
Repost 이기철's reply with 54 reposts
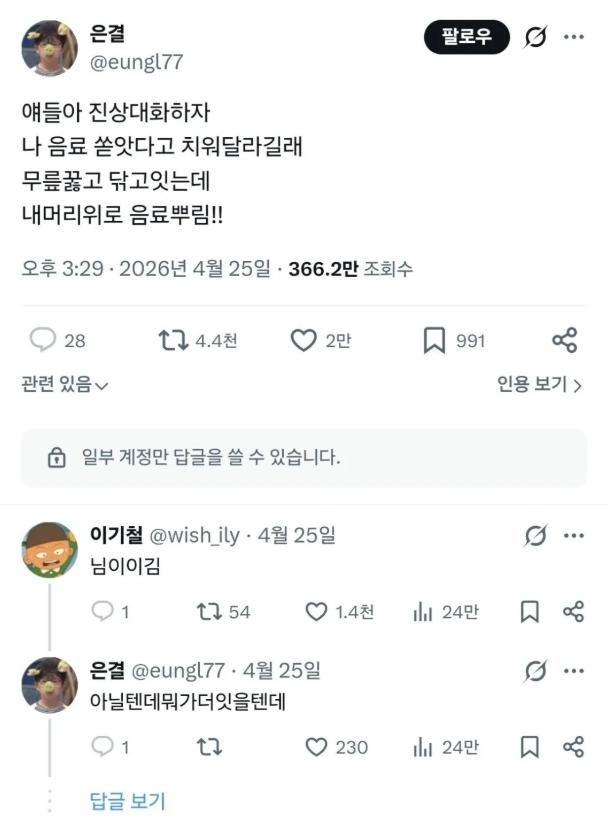(209, 612)
